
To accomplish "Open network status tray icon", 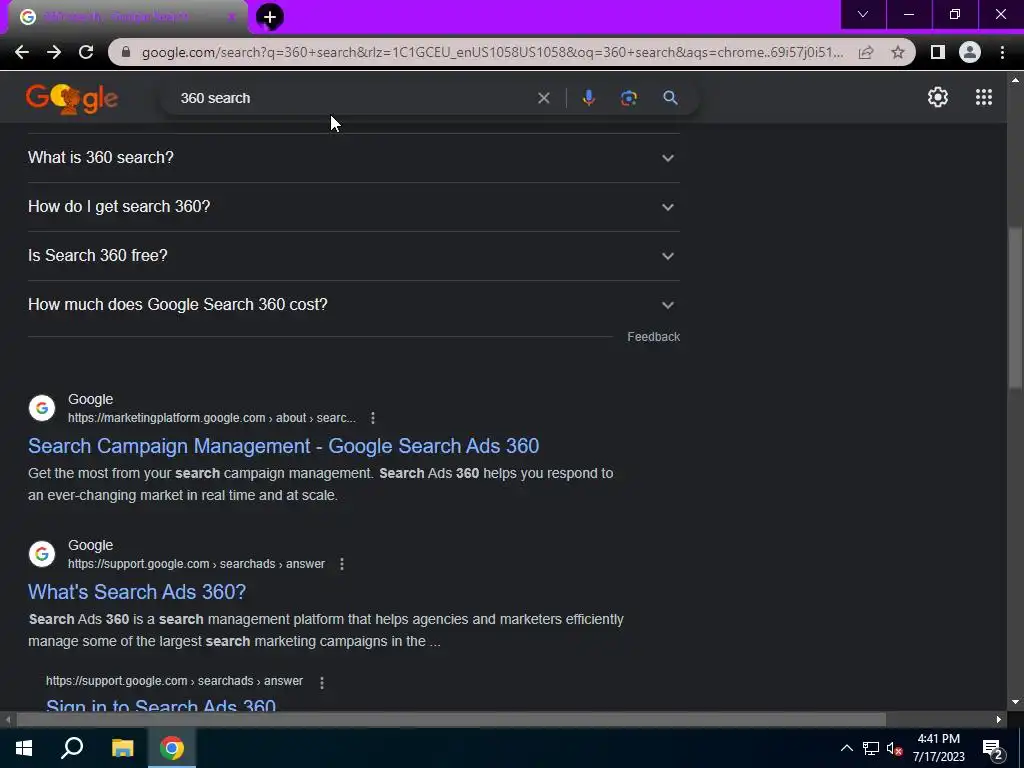I will pyautogui.click(x=871, y=748).
